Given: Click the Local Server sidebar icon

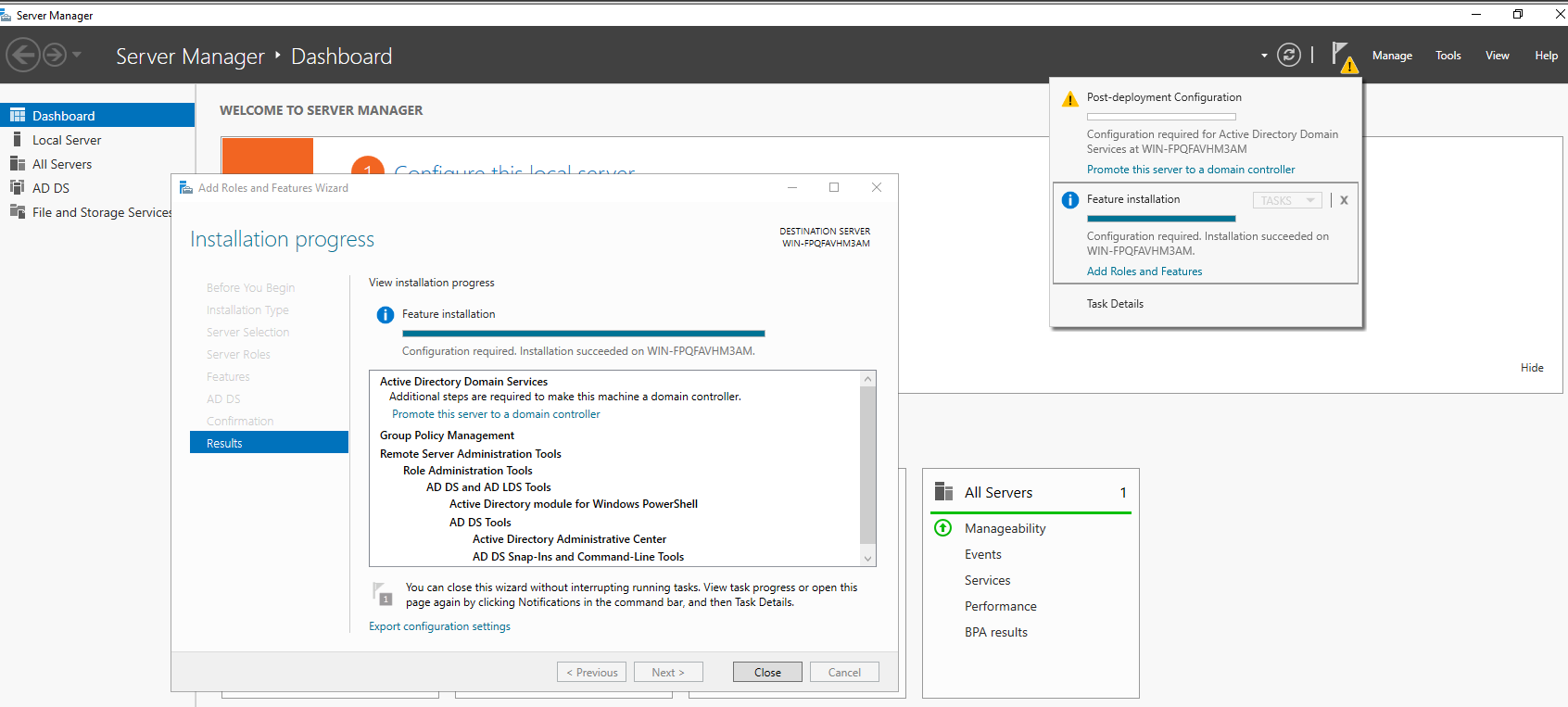Looking at the screenshot, I should coord(17,139).
